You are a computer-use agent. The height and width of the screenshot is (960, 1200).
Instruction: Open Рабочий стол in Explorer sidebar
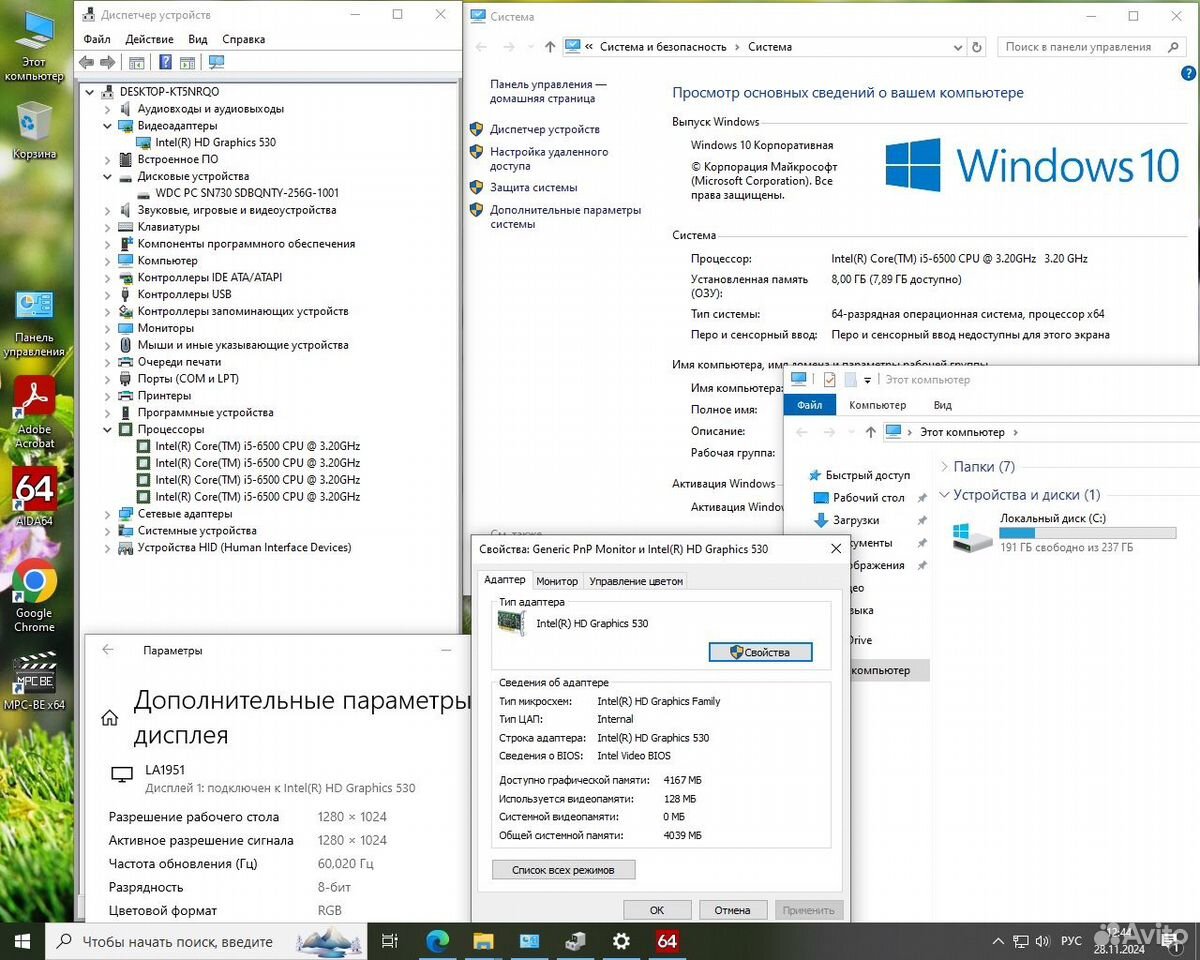pos(869,497)
